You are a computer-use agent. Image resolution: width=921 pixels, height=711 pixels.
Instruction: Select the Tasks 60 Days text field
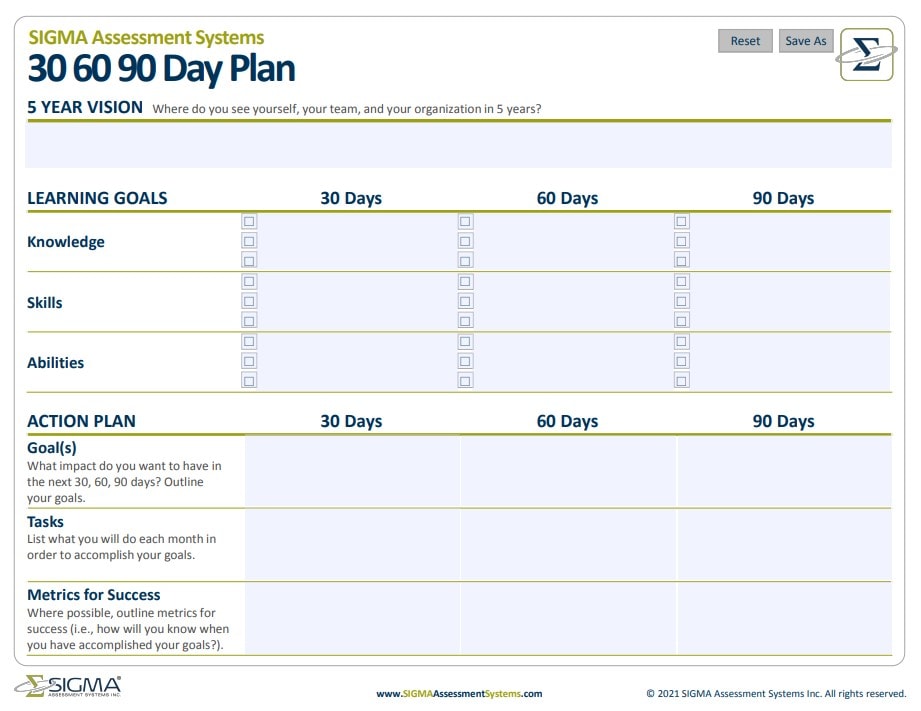pos(568,545)
